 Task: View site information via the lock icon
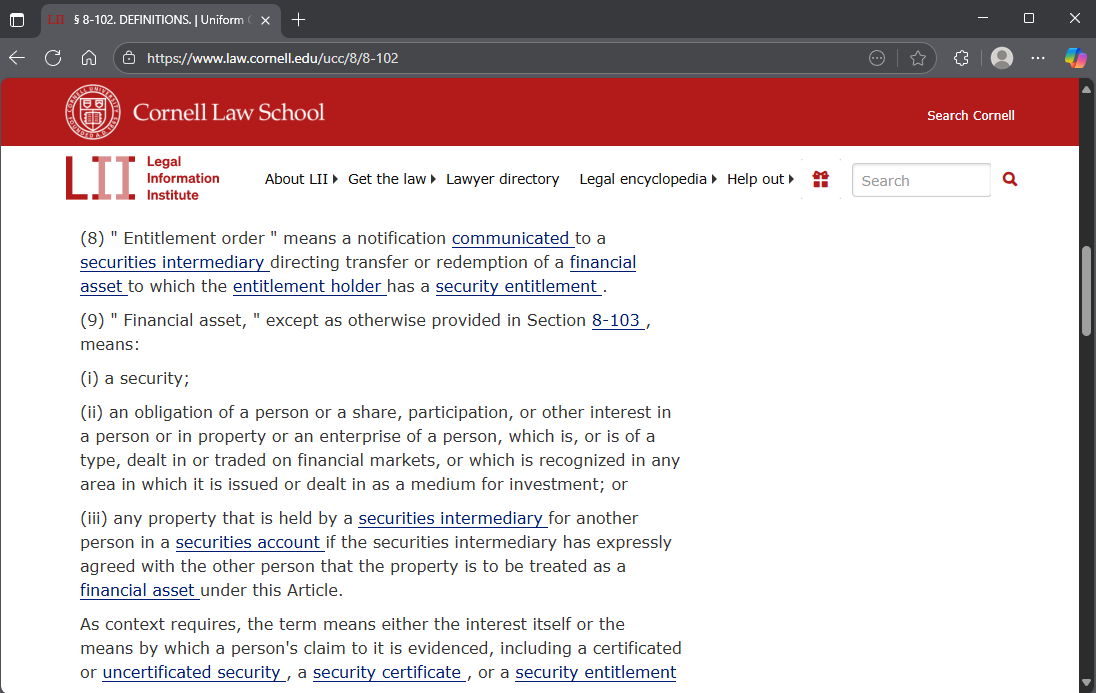127,58
